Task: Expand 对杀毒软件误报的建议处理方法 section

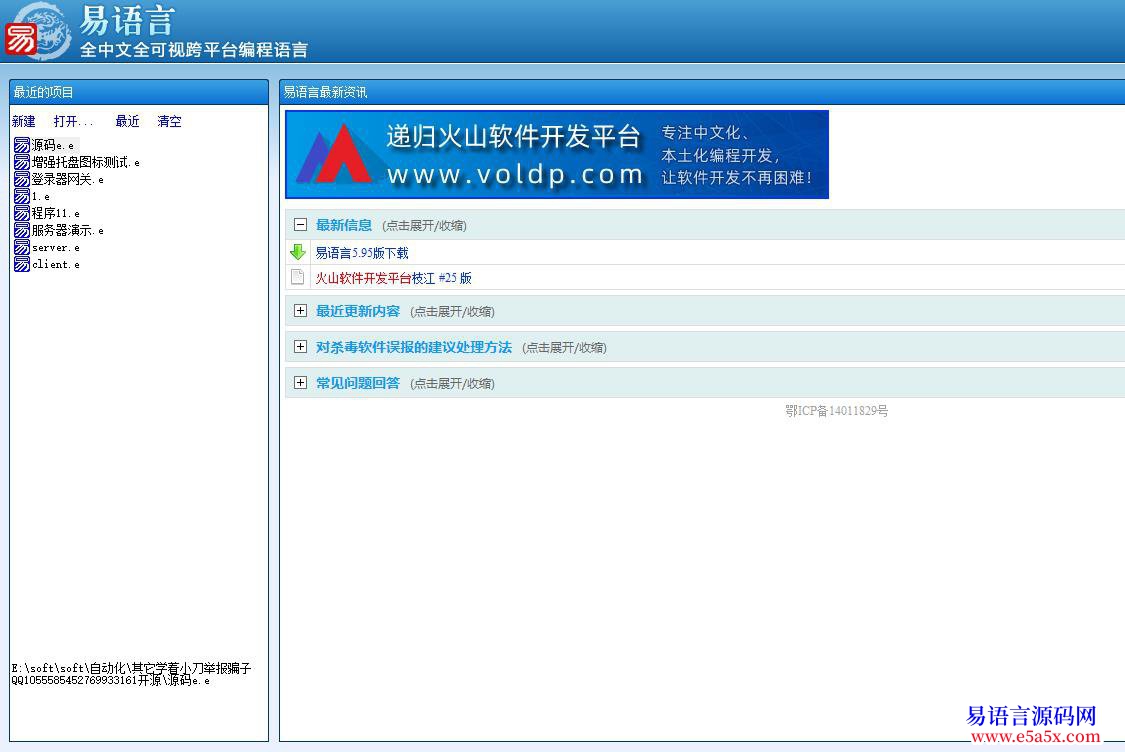Action: pos(300,347)
